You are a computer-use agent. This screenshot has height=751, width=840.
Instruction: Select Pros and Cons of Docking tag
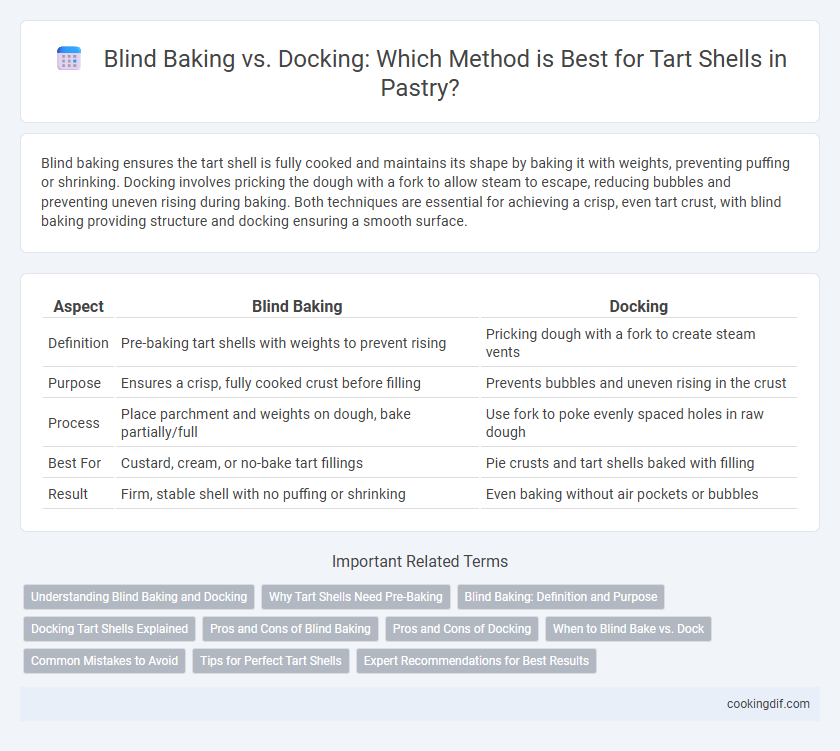[x=462, y=629]
